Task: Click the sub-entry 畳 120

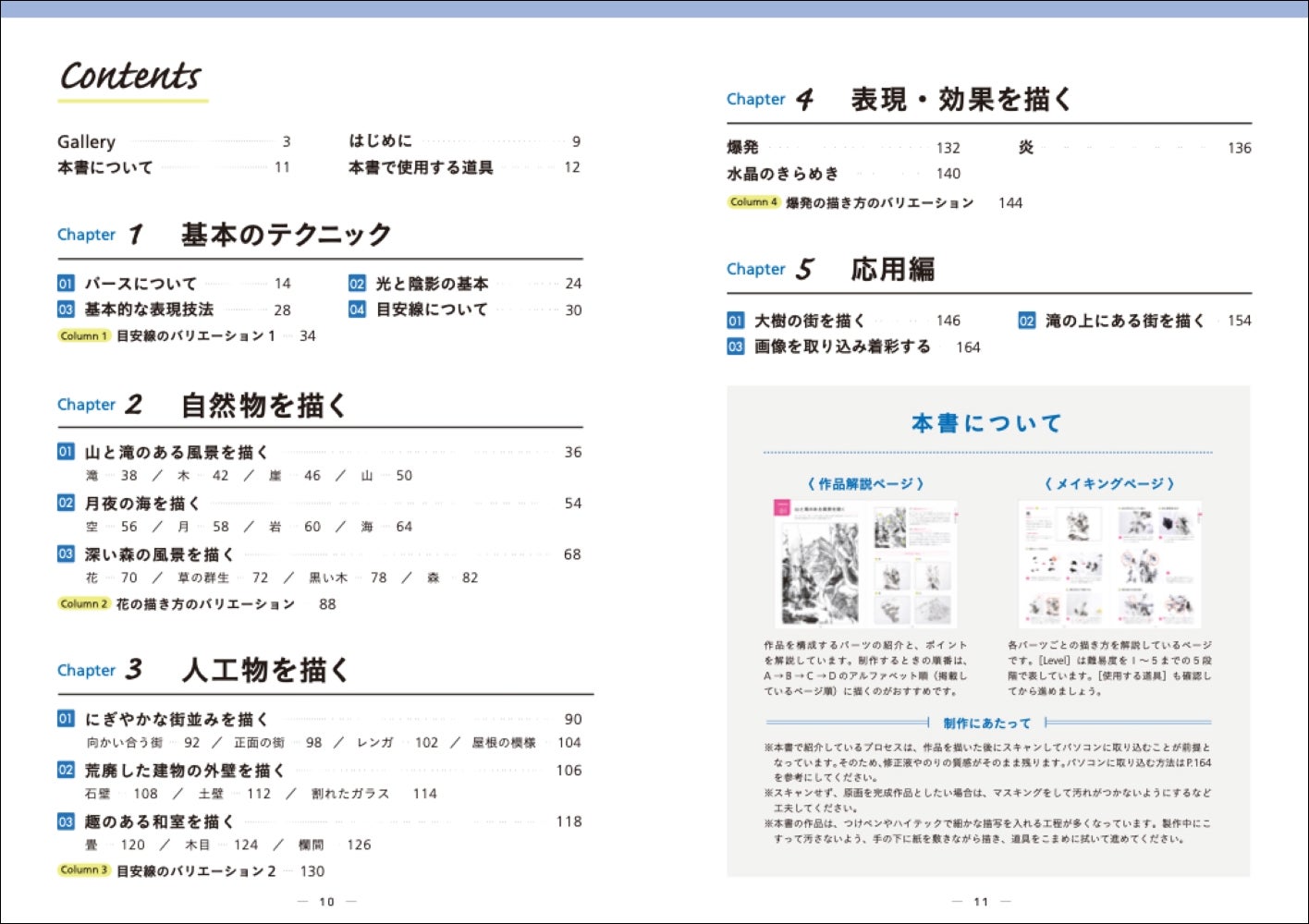Action: (115, 845)
